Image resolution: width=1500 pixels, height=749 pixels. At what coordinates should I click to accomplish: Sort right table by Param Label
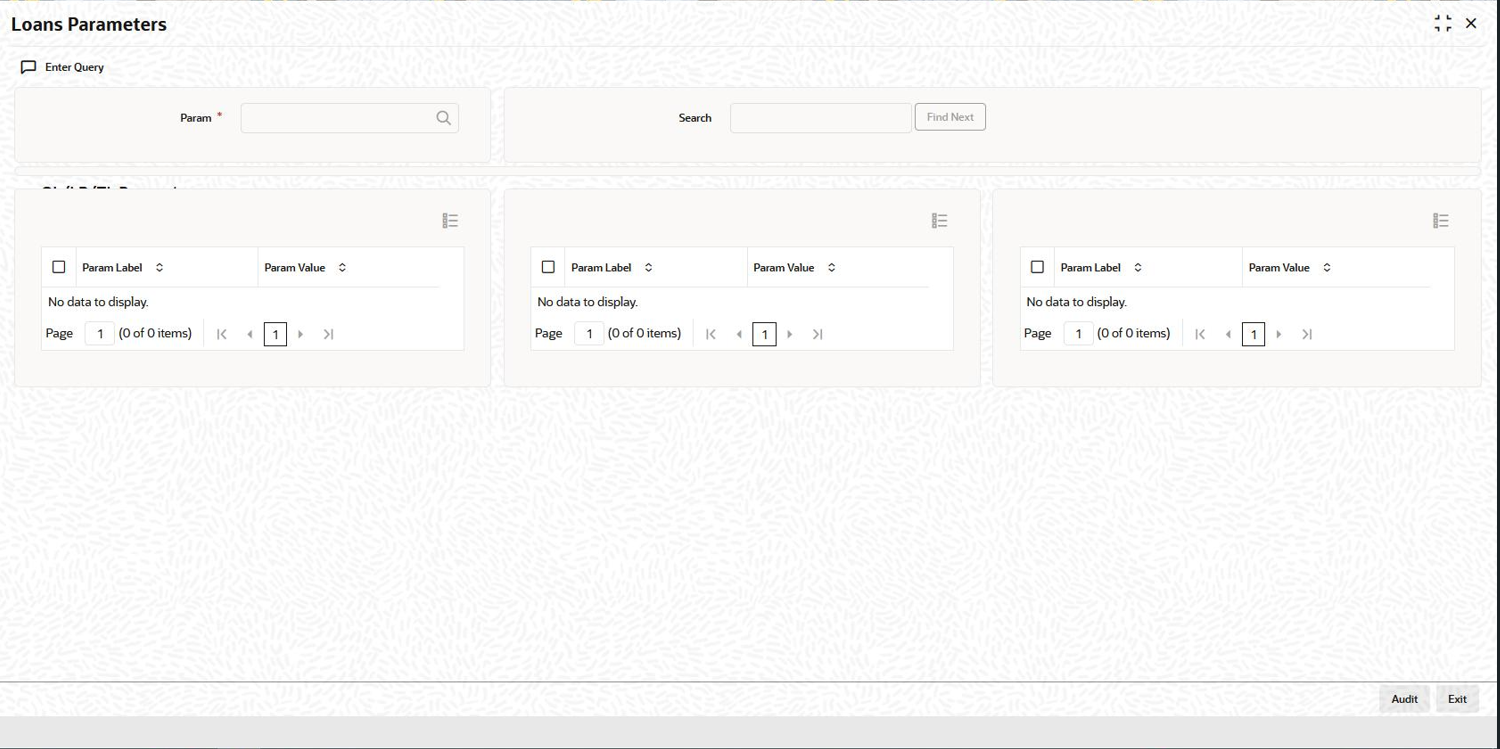pyautogui.click(x=1138, y=267)
